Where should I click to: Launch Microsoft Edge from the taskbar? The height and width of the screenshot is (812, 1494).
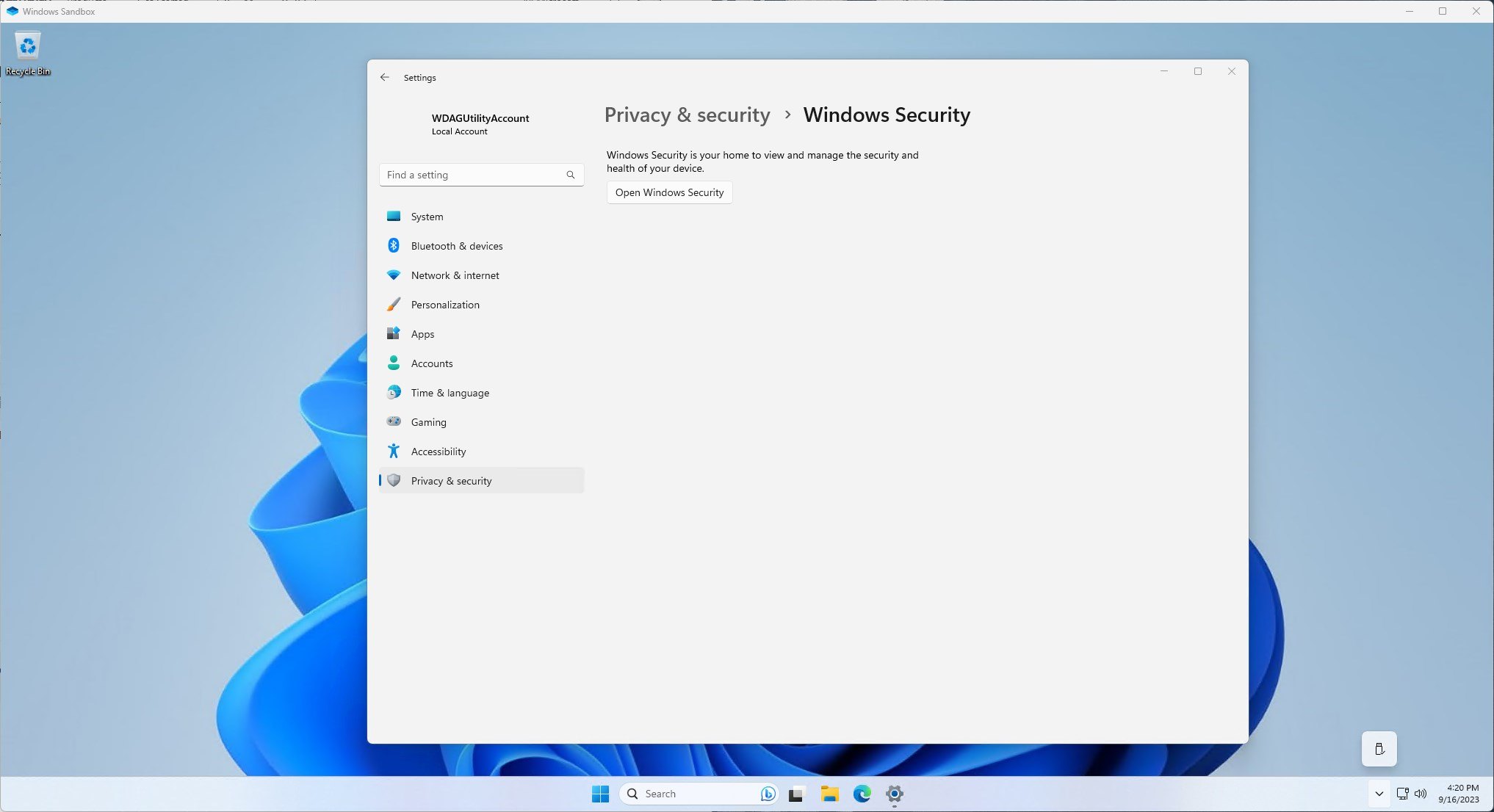(862, 794)
